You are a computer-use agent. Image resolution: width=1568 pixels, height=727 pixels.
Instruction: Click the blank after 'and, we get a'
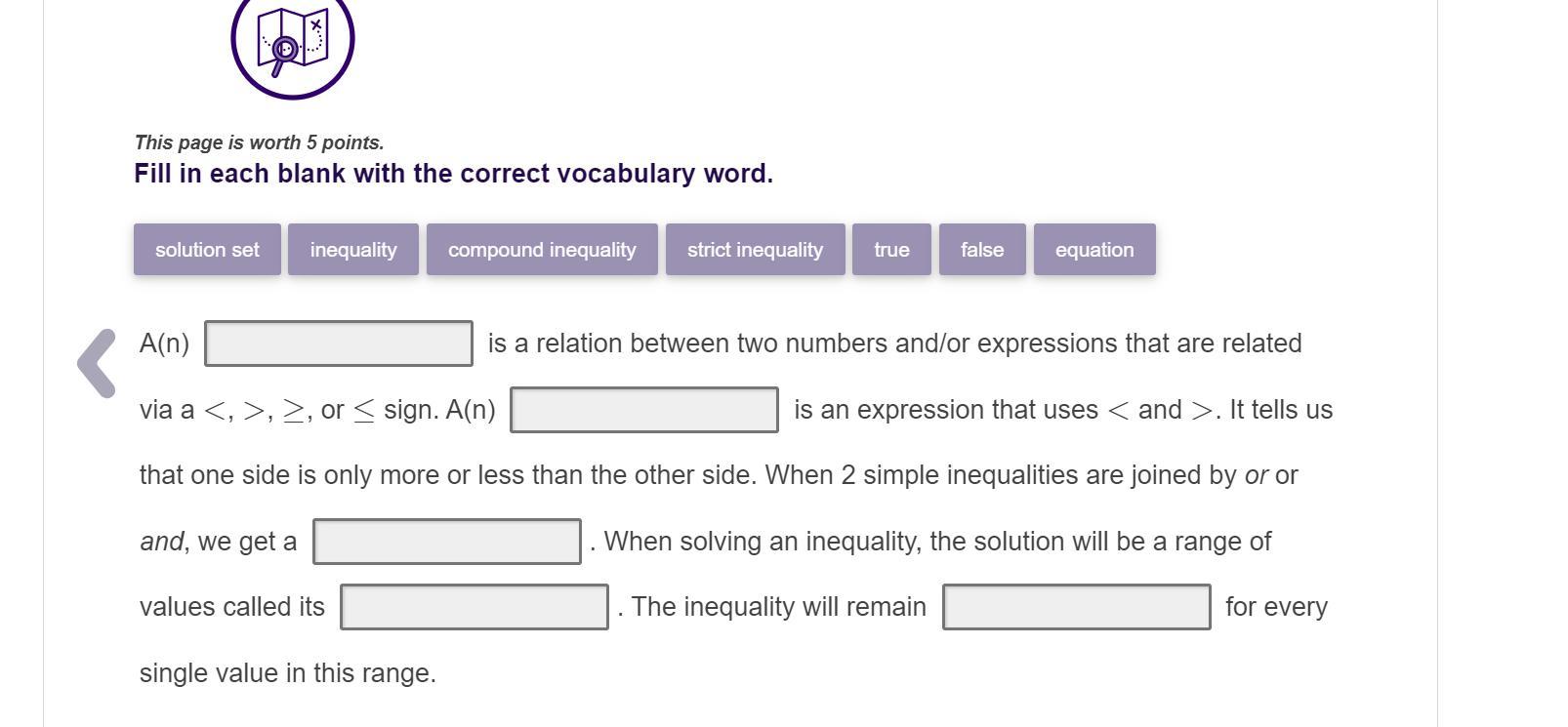447,542
